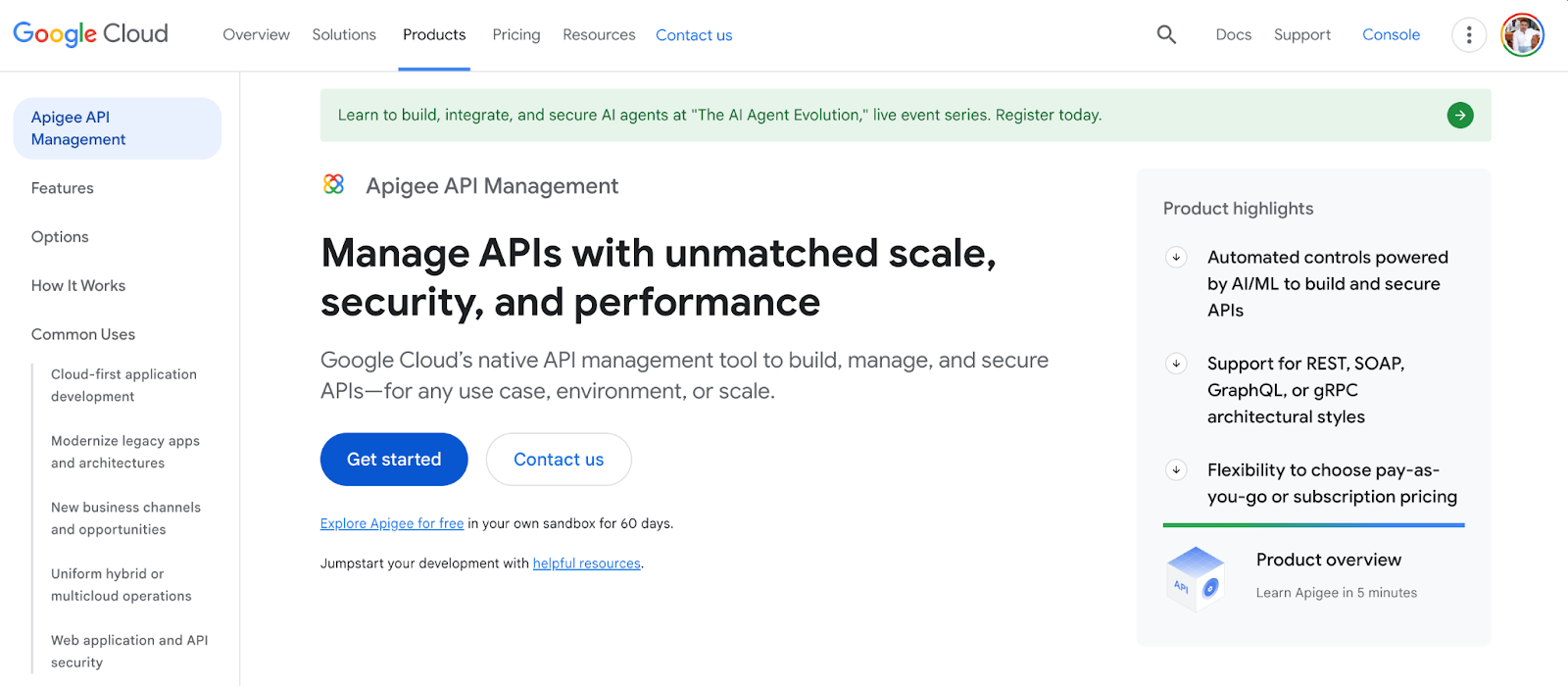Open the three-dot more options menu

(x=1468, y=35)
